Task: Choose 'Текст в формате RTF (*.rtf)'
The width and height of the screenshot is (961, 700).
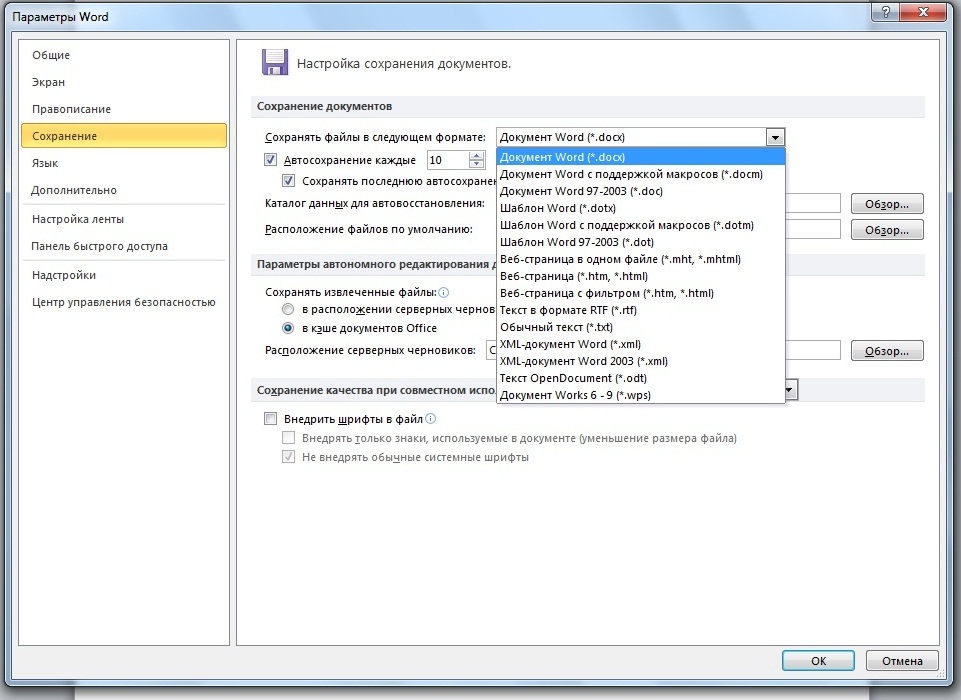Action: coord(640,310)
